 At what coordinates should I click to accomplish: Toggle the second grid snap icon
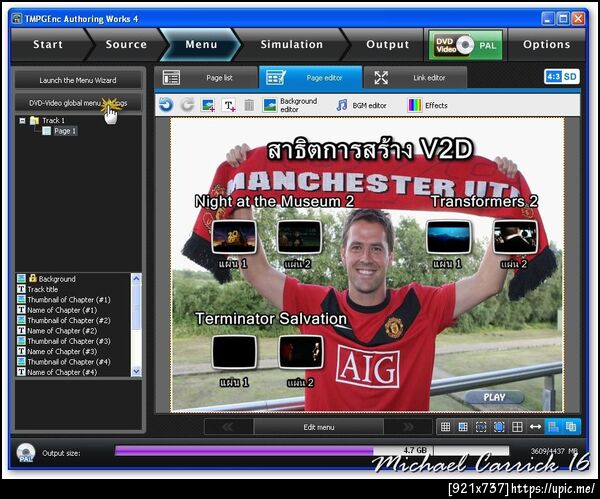coord(463,427)
